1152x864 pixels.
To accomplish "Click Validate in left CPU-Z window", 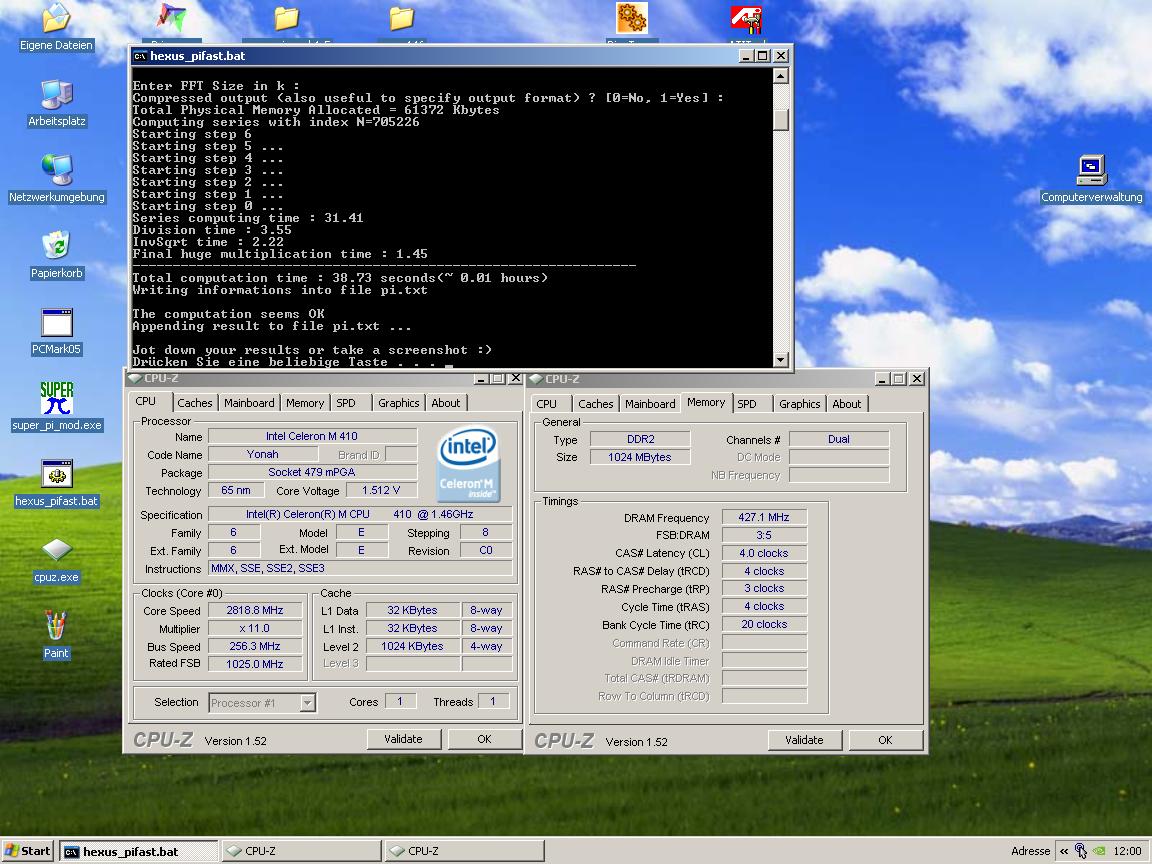I will [404, 739].
